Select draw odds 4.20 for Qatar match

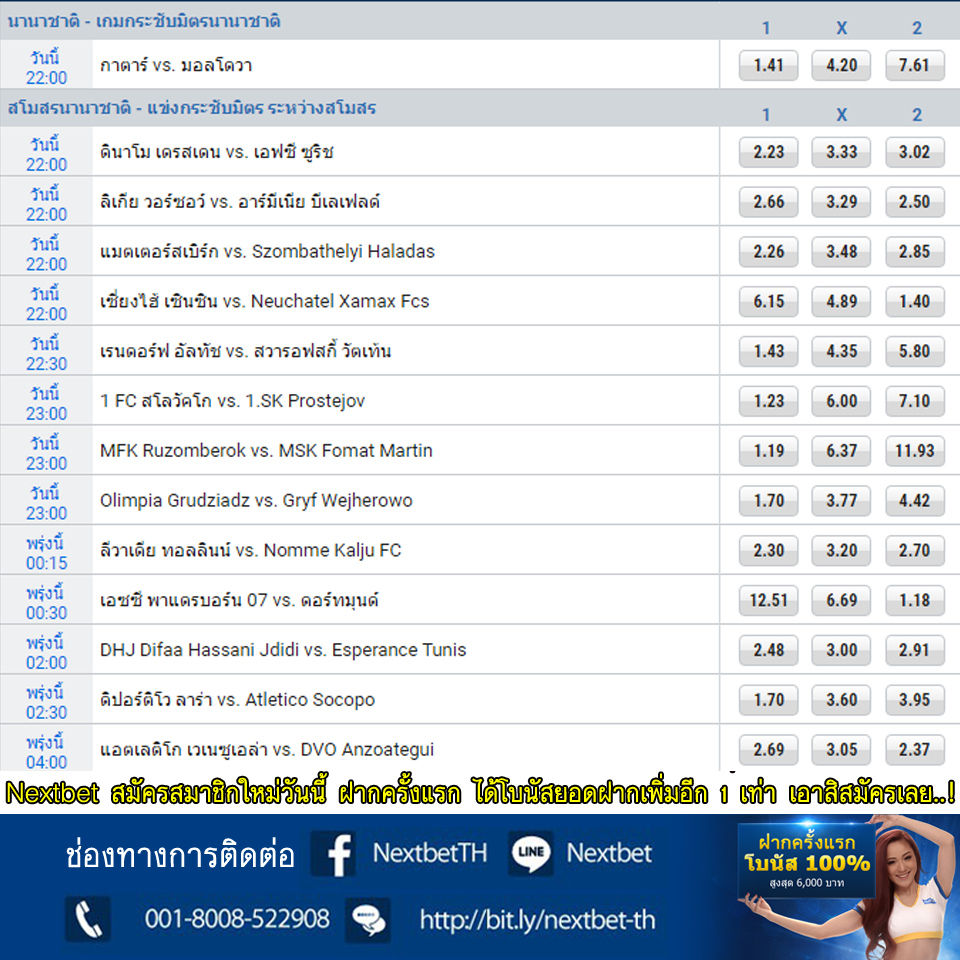(841, 65)
